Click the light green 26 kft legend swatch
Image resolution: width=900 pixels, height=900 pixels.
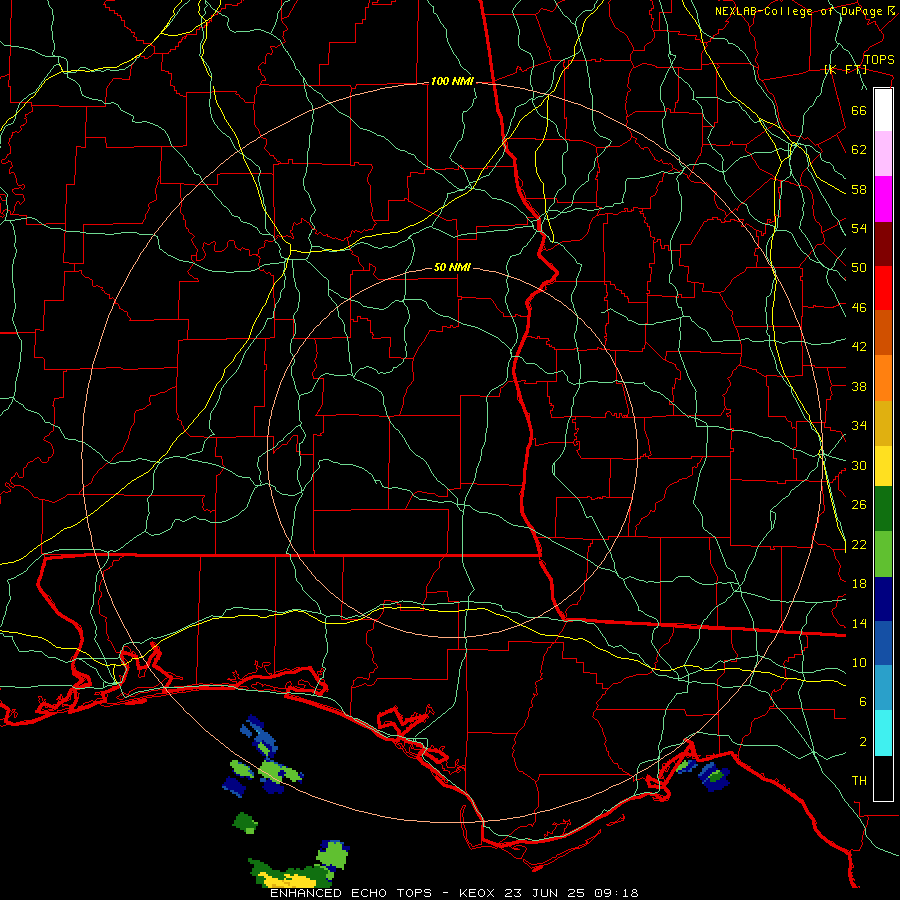[883, 554]
